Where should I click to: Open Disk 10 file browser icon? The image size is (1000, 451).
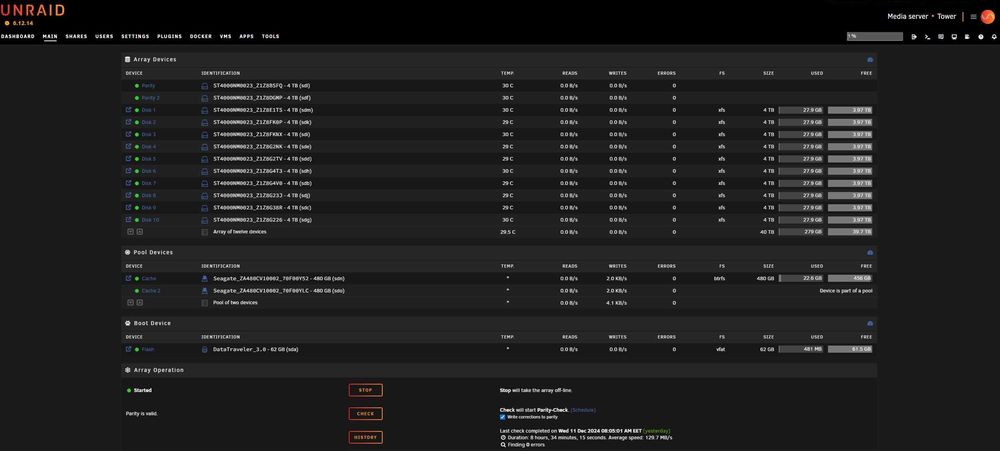tap(128, 219)
